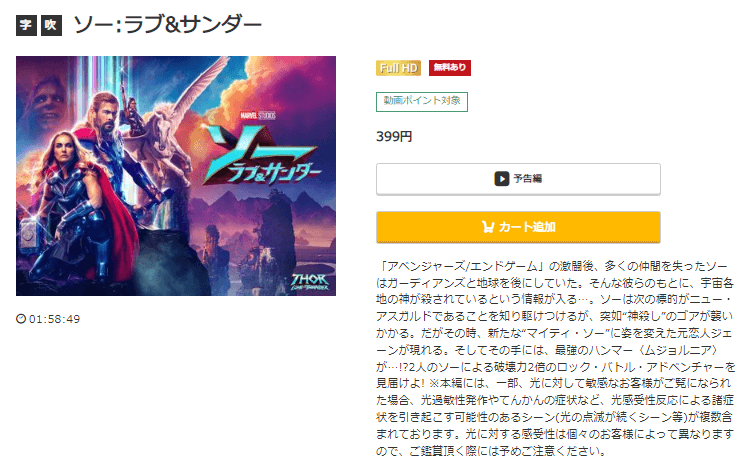Click the Marvel Studios logo on poster
Screen dimensions: 749x467
(x=258, y=116)
